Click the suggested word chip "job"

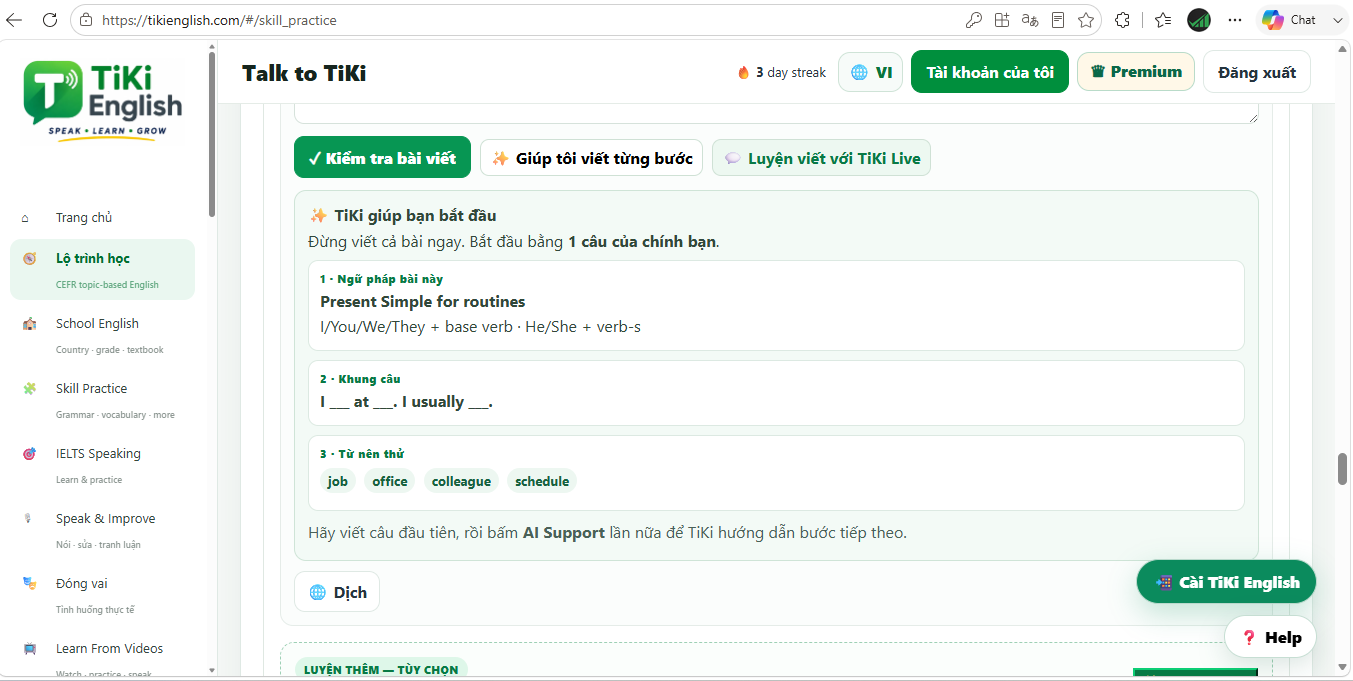(x=338, y=481)
